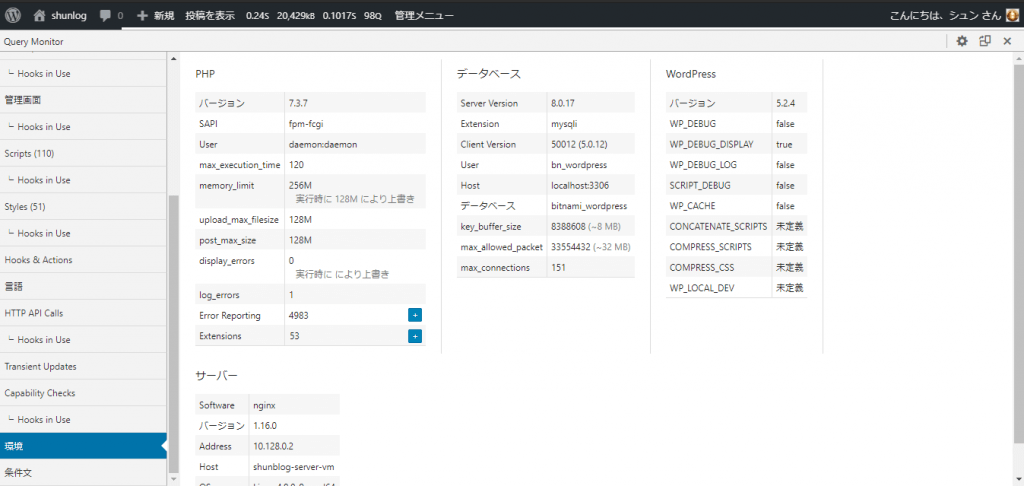Click max_execution_time value 120
1024x486 pixels.
(296, 165)
